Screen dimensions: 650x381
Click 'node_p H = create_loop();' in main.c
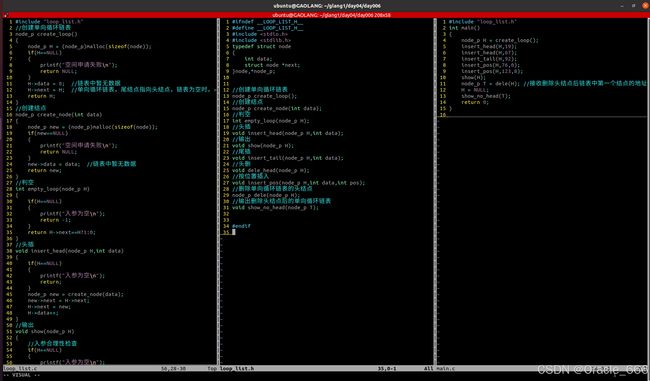coord(500,40)
